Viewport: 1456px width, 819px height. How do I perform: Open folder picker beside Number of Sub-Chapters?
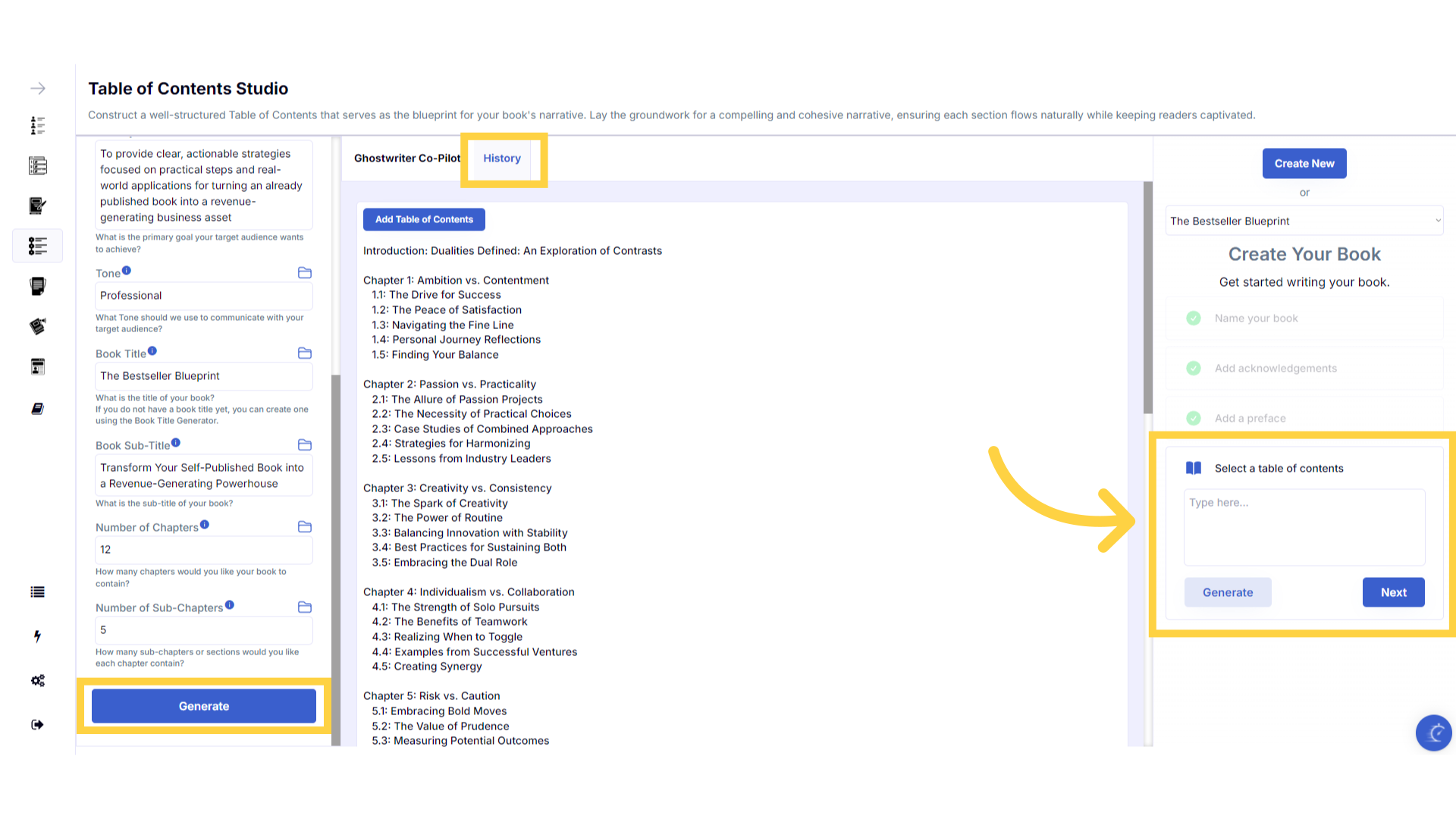pos(305,607)
